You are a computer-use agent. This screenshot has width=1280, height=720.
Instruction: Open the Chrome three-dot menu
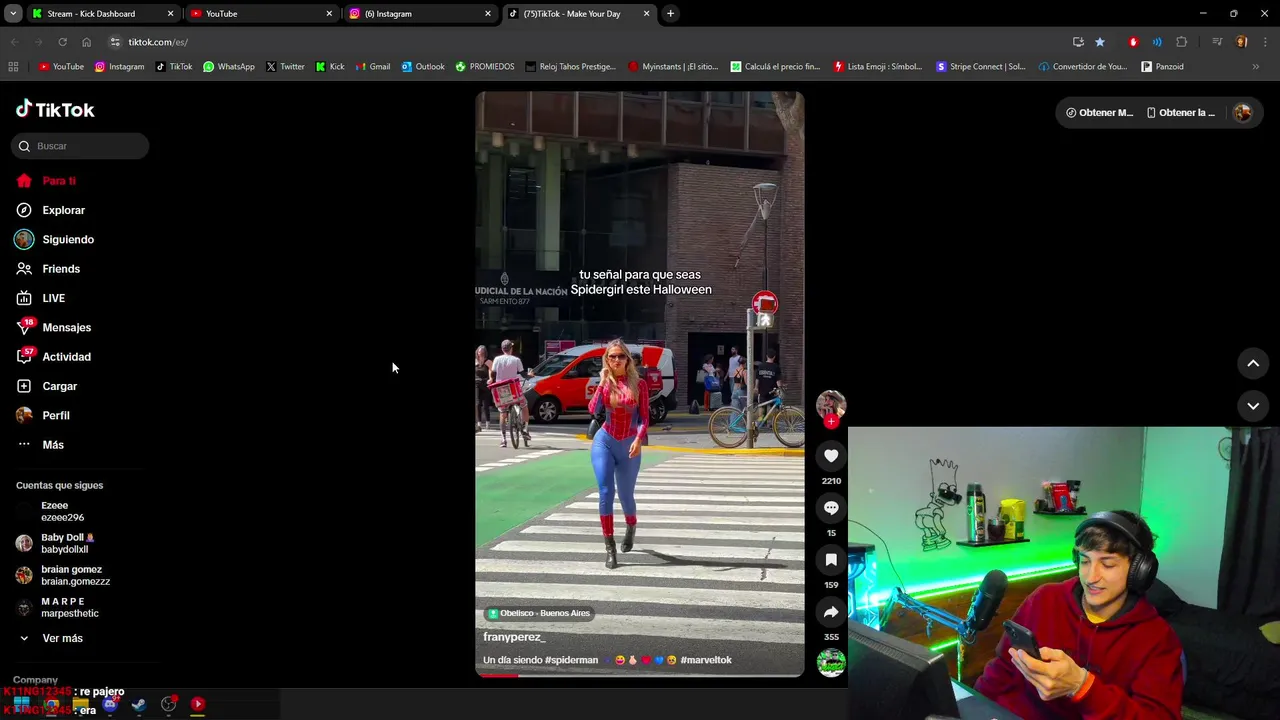click(1264, 42)
